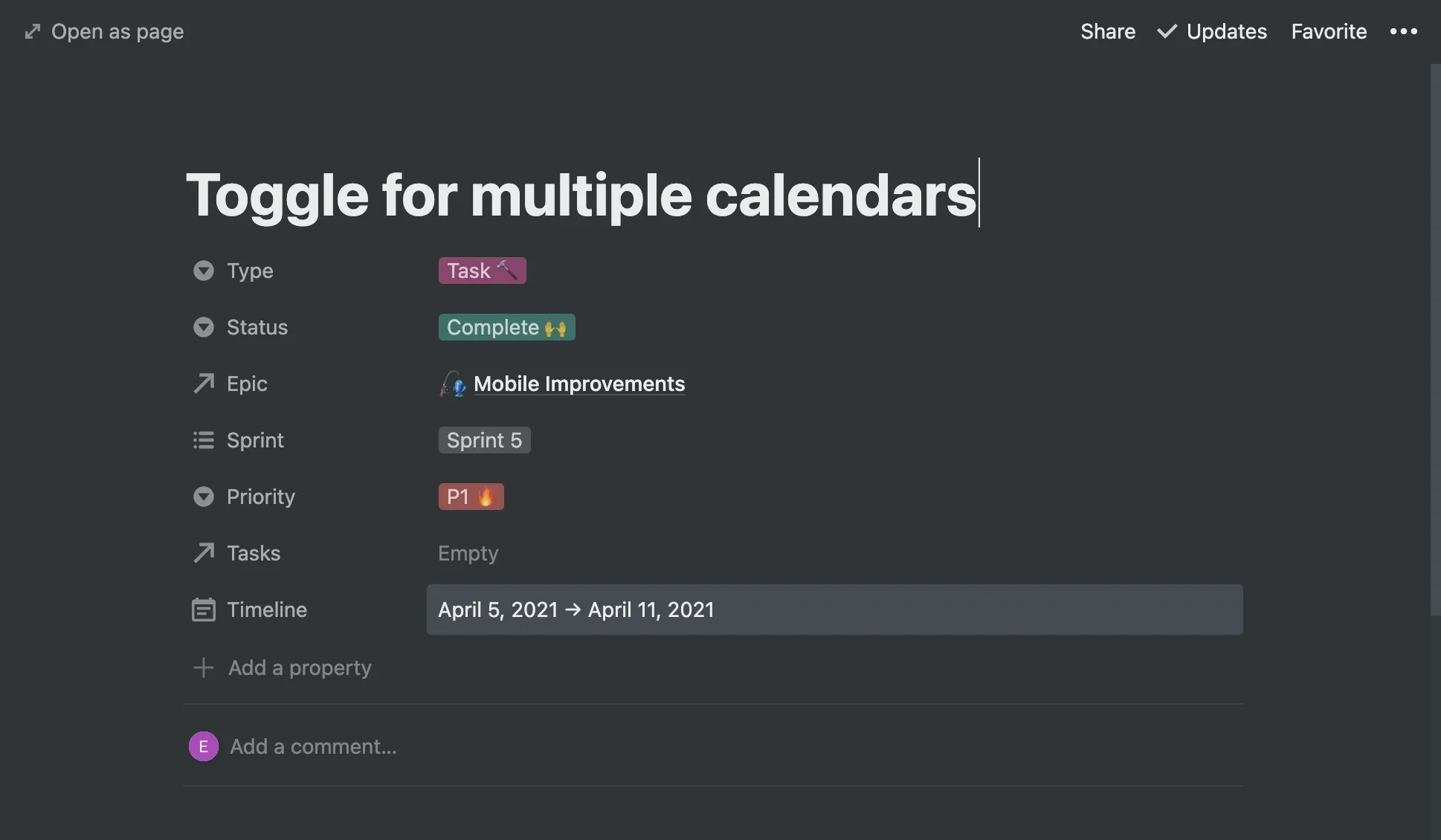Open the Complete status dropdown
Screen dimensions: 1441x840
click(x=506, y=327)
